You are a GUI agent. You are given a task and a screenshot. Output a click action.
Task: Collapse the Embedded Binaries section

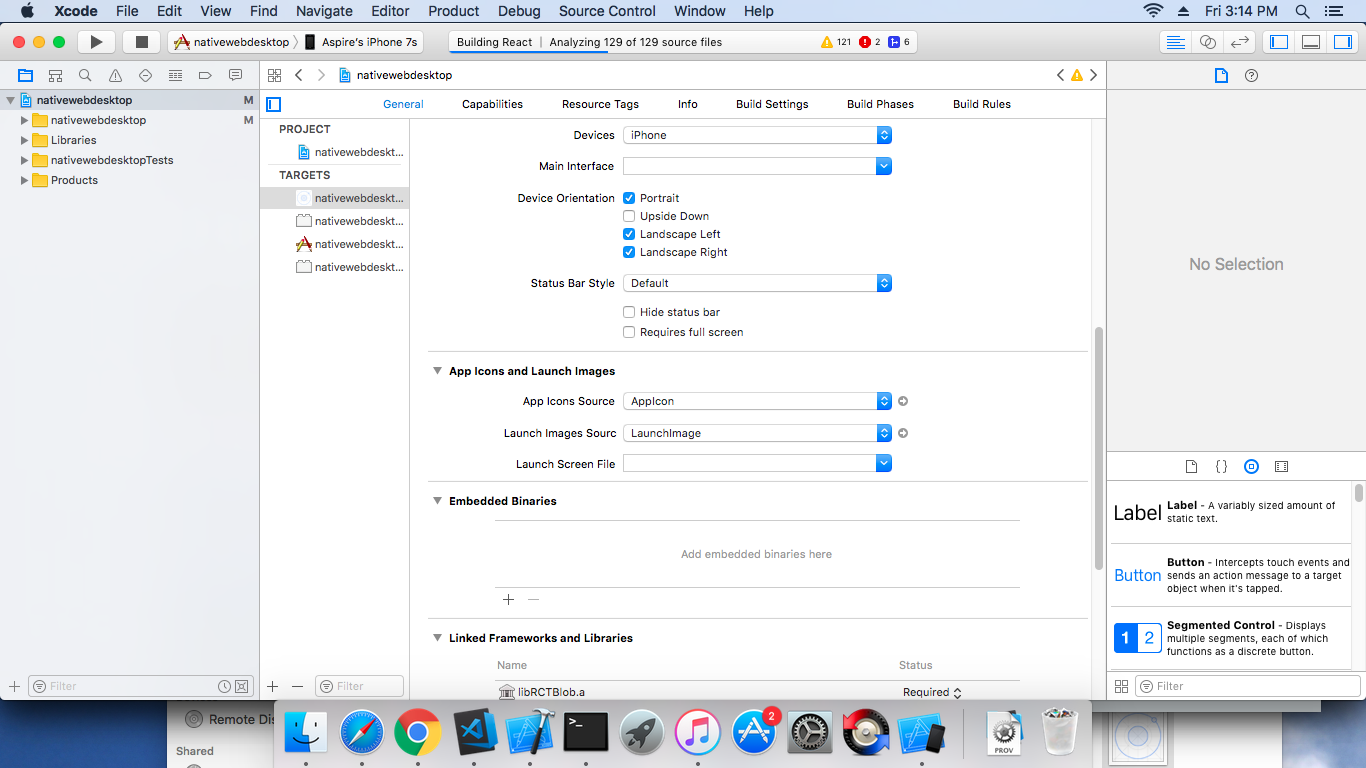(x=437, y=501)
